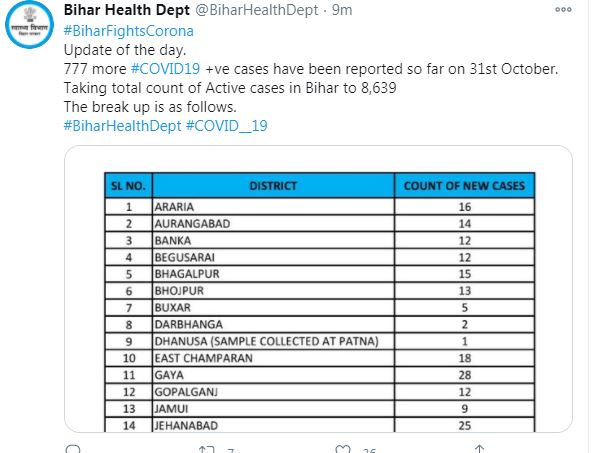Open the tweet's three-dot more options menu

coord(563,10)
